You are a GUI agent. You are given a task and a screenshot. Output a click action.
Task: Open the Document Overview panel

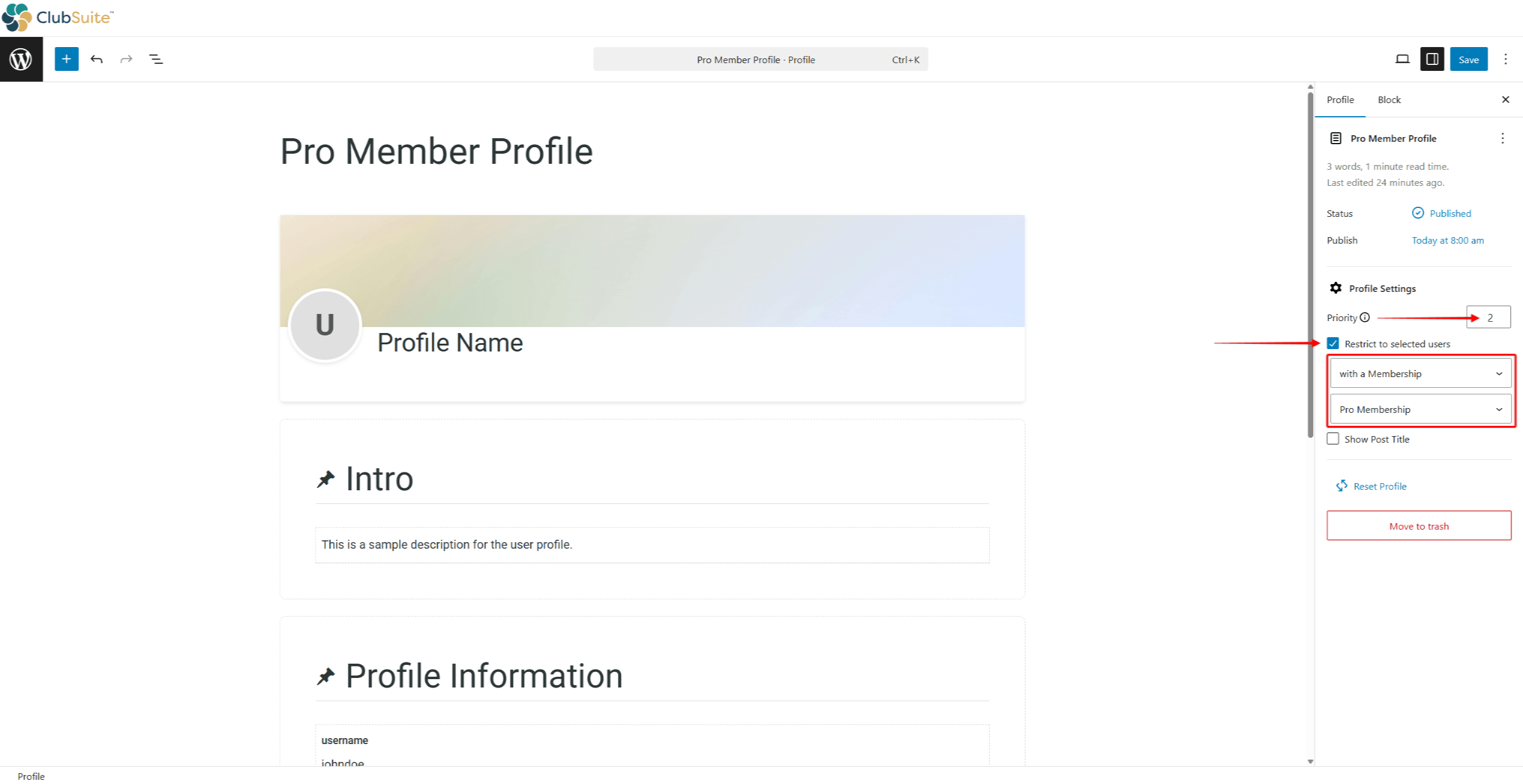(x=156, y=59)
